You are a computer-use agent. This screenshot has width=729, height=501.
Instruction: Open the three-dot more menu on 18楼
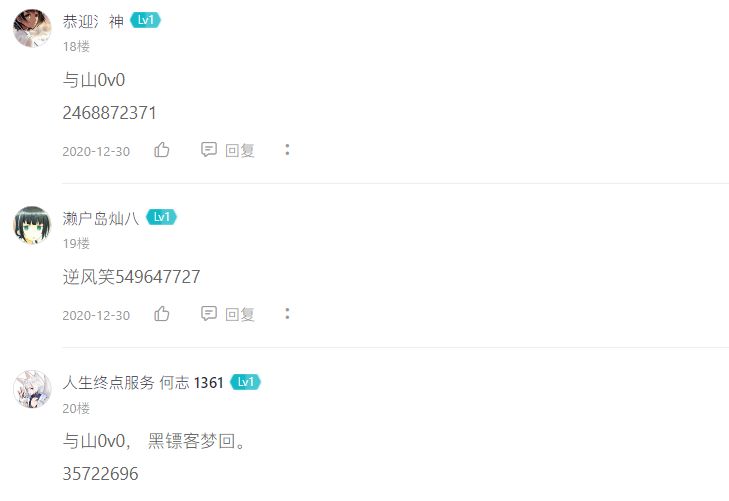tap(287, 150)
